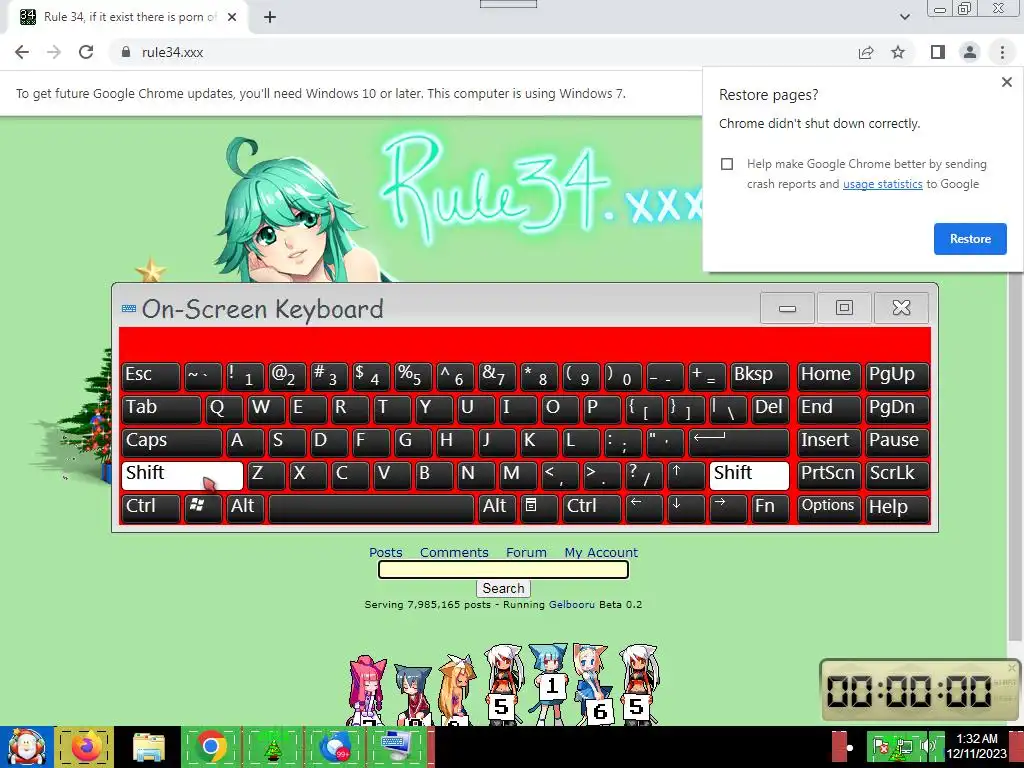Toggle the left Alt key
Screen dimensions: 1024x768
click(x=245, y=507)
